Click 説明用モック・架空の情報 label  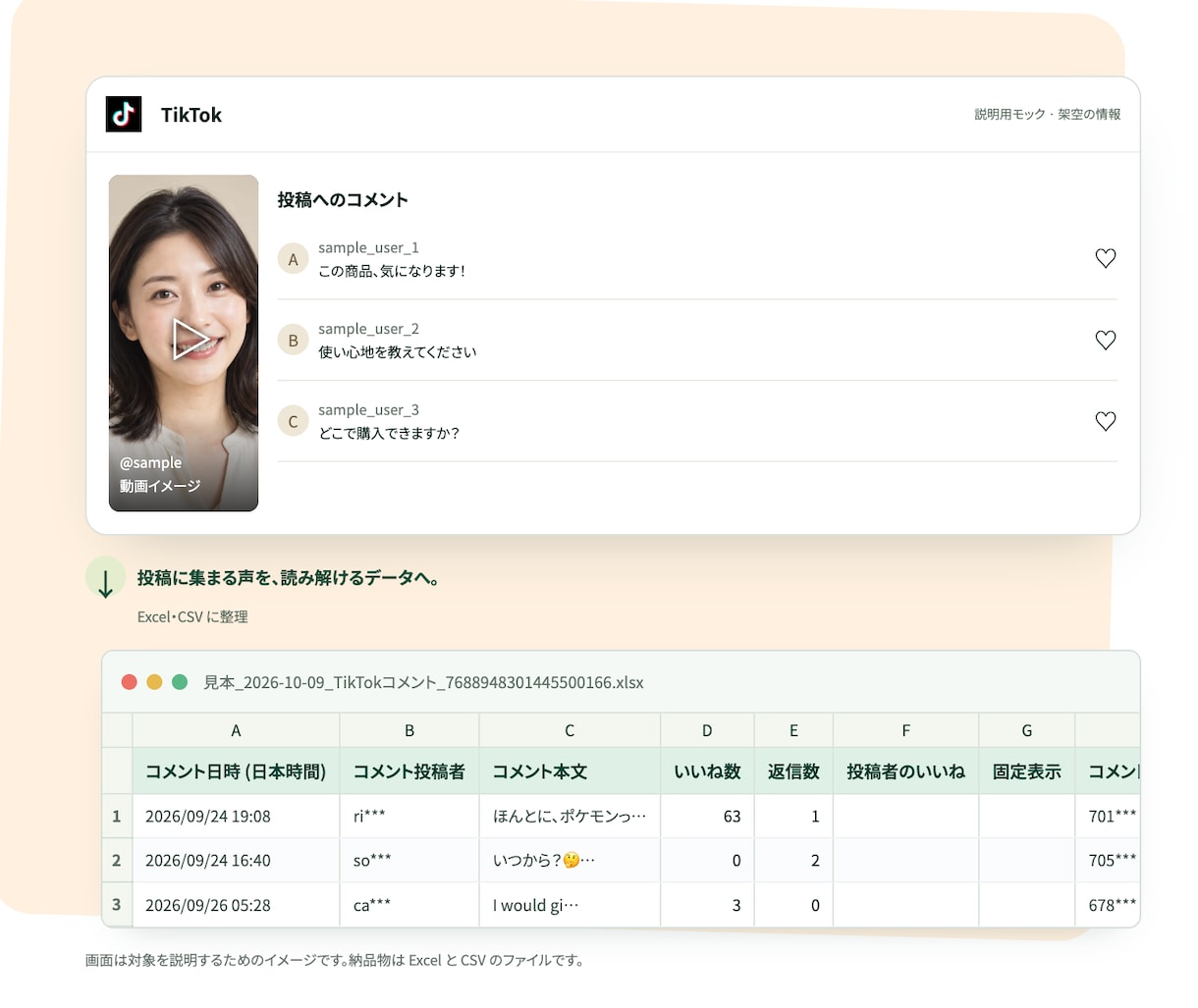1048,115
